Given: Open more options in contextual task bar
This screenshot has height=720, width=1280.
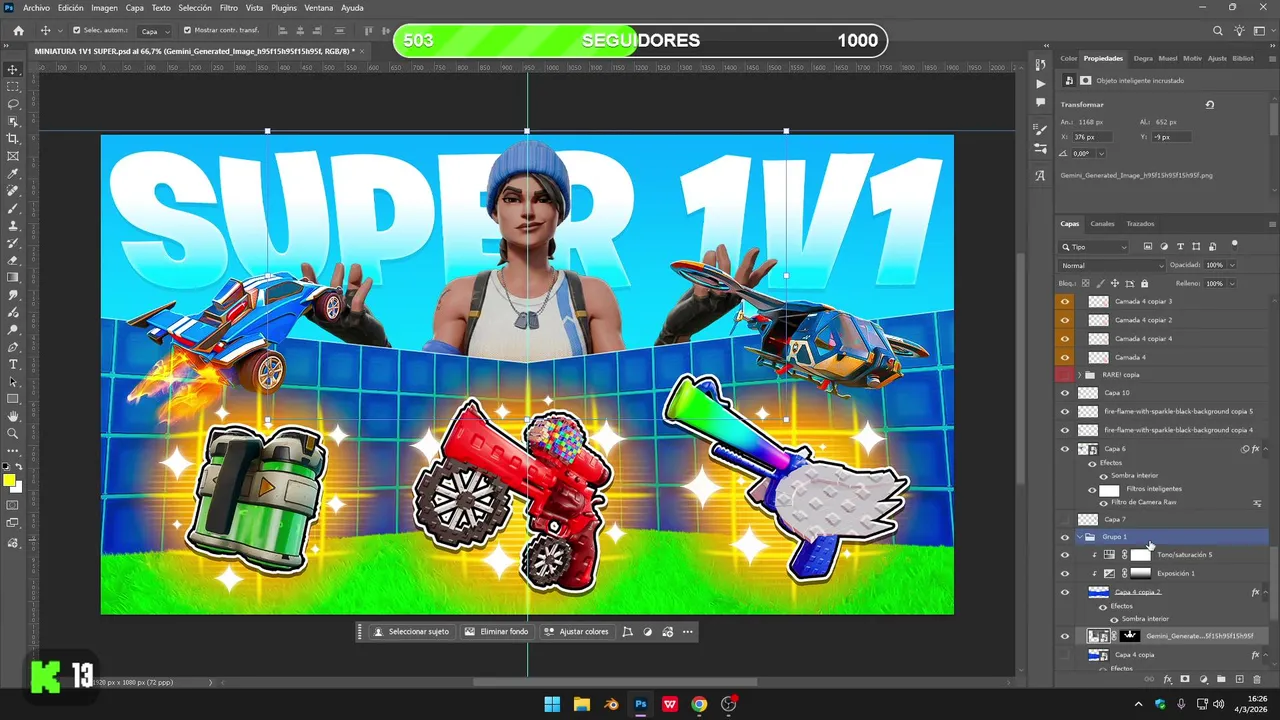Looking at the screenshot, I should tap(686, 632).
